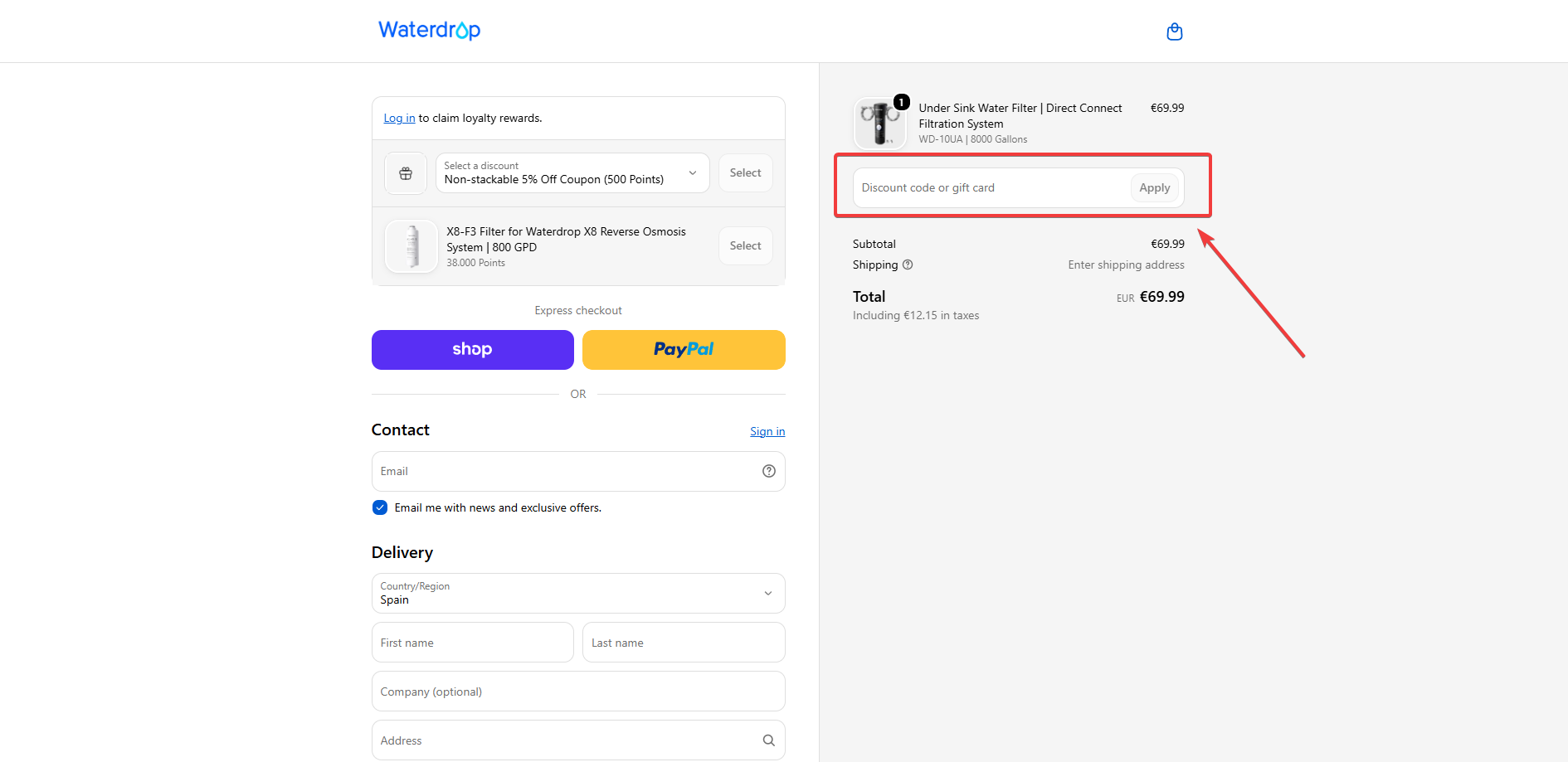Viewport: 1568px width, 762px height.
Task: Click X8-F3 Filter product thumbnail
Action: pyautogui.click(x=411, y=246)
